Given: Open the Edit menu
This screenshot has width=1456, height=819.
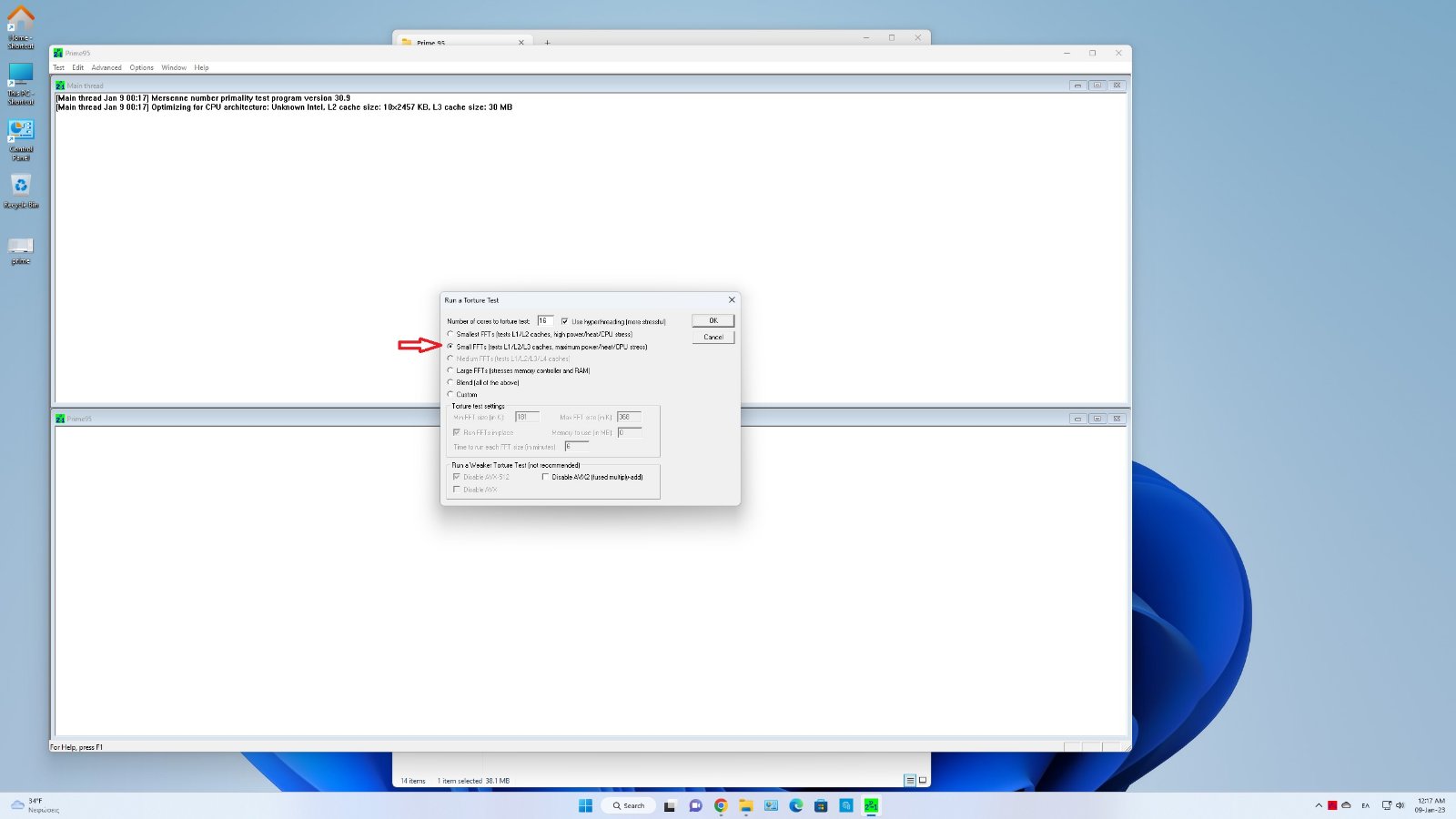Looking at the screenshot, I should coord(78,67).
